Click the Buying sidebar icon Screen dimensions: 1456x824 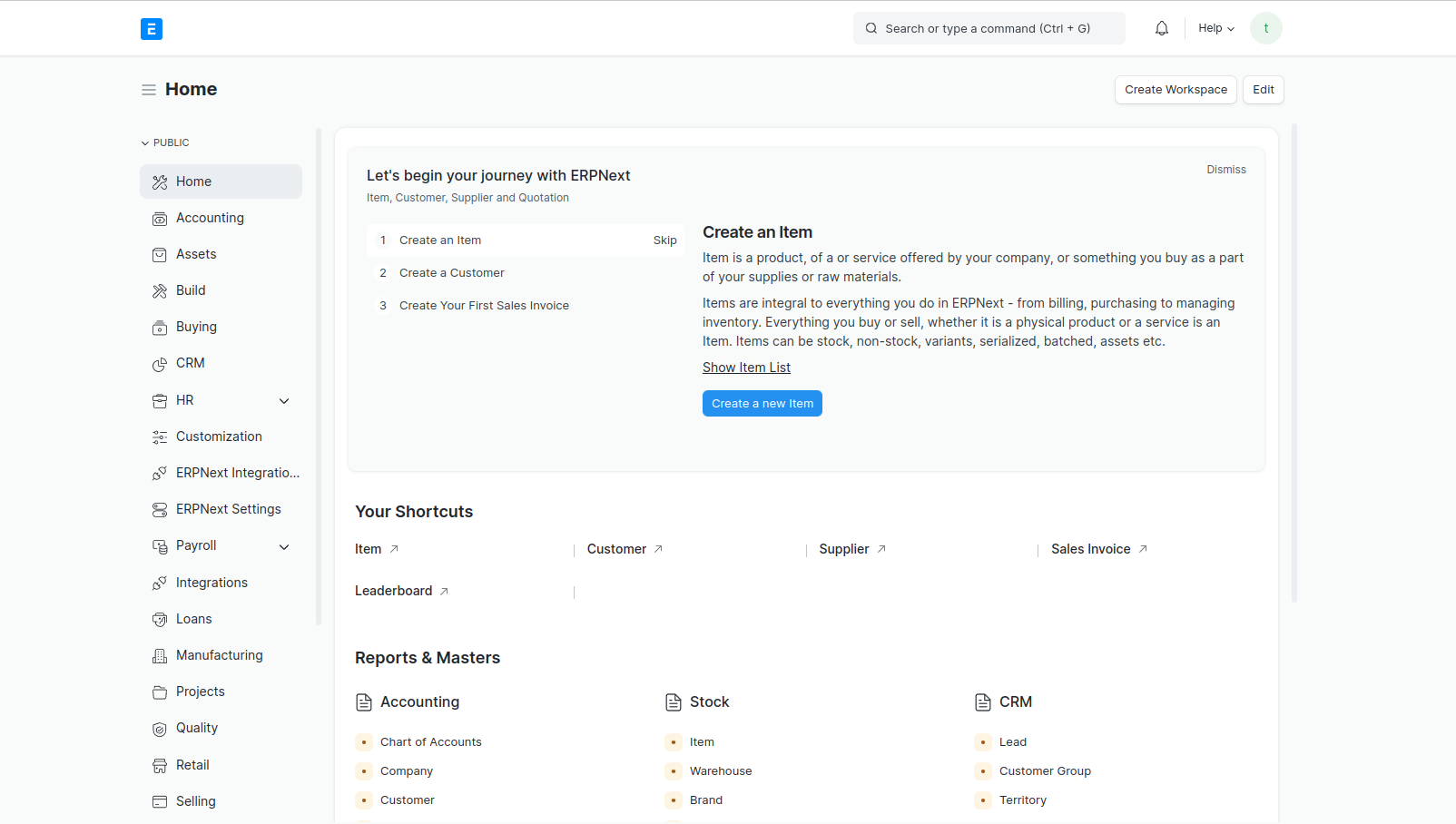160,328
